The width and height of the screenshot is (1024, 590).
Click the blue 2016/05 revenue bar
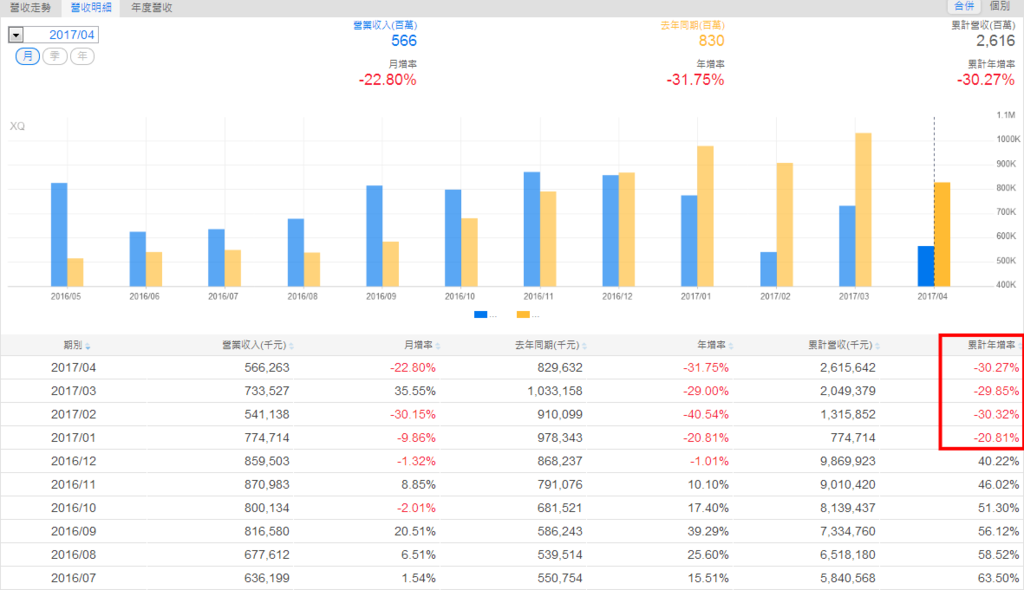click(59, 235)
